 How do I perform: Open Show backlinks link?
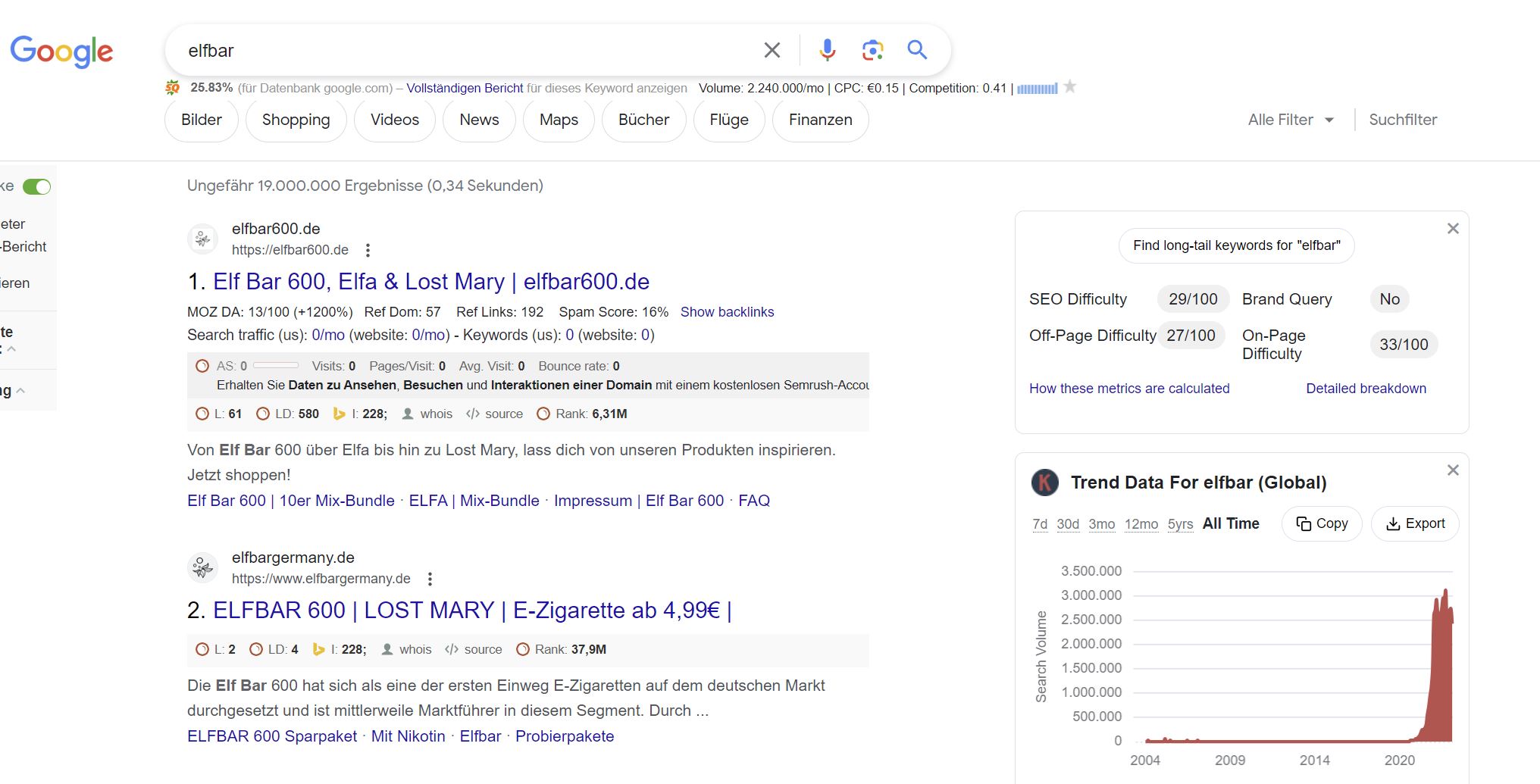[727, 312]
